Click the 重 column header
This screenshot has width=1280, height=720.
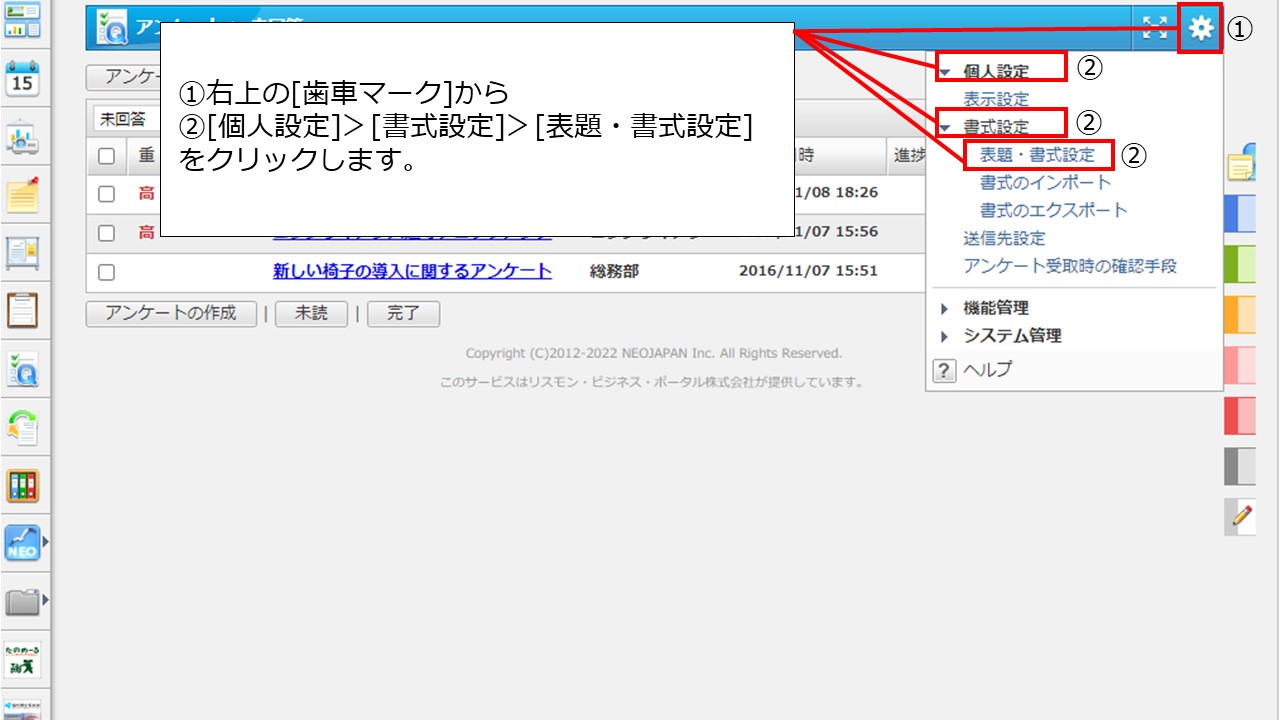coord(147,156)
